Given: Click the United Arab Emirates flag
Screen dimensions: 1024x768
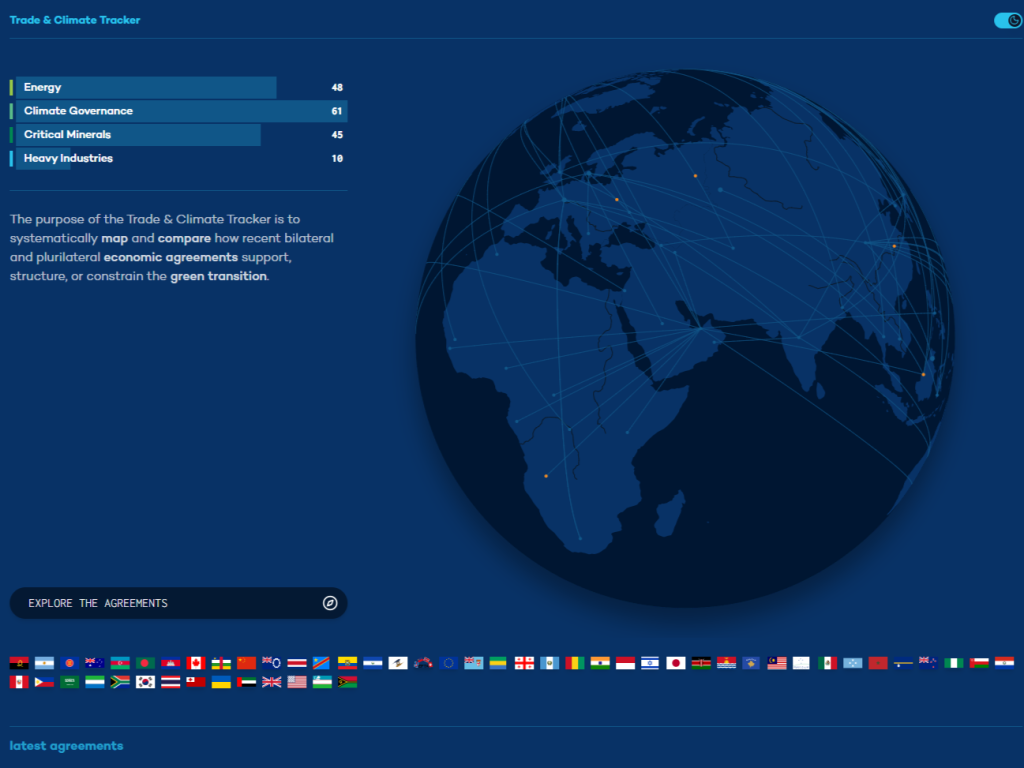Looking at the screenshot, I should [246, 682].
